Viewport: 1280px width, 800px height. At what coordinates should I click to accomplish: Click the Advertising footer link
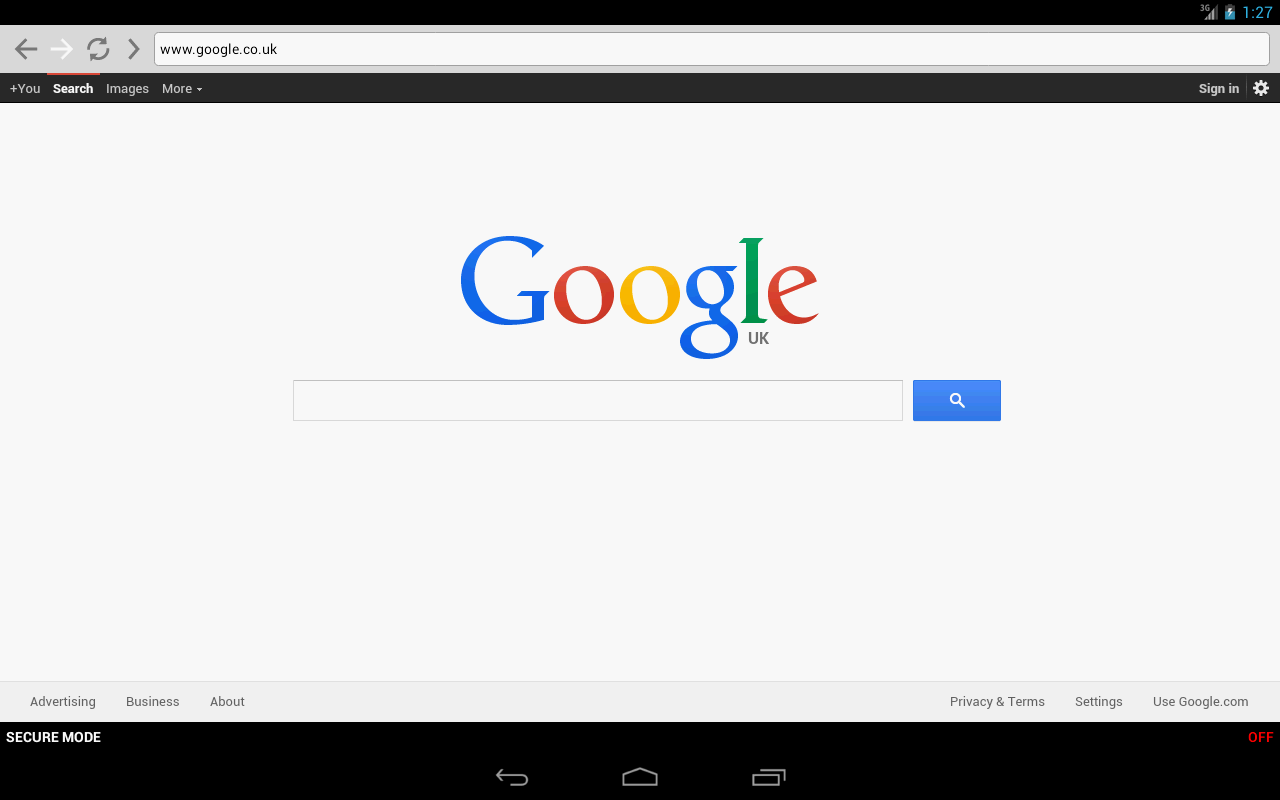pos(63,702)
